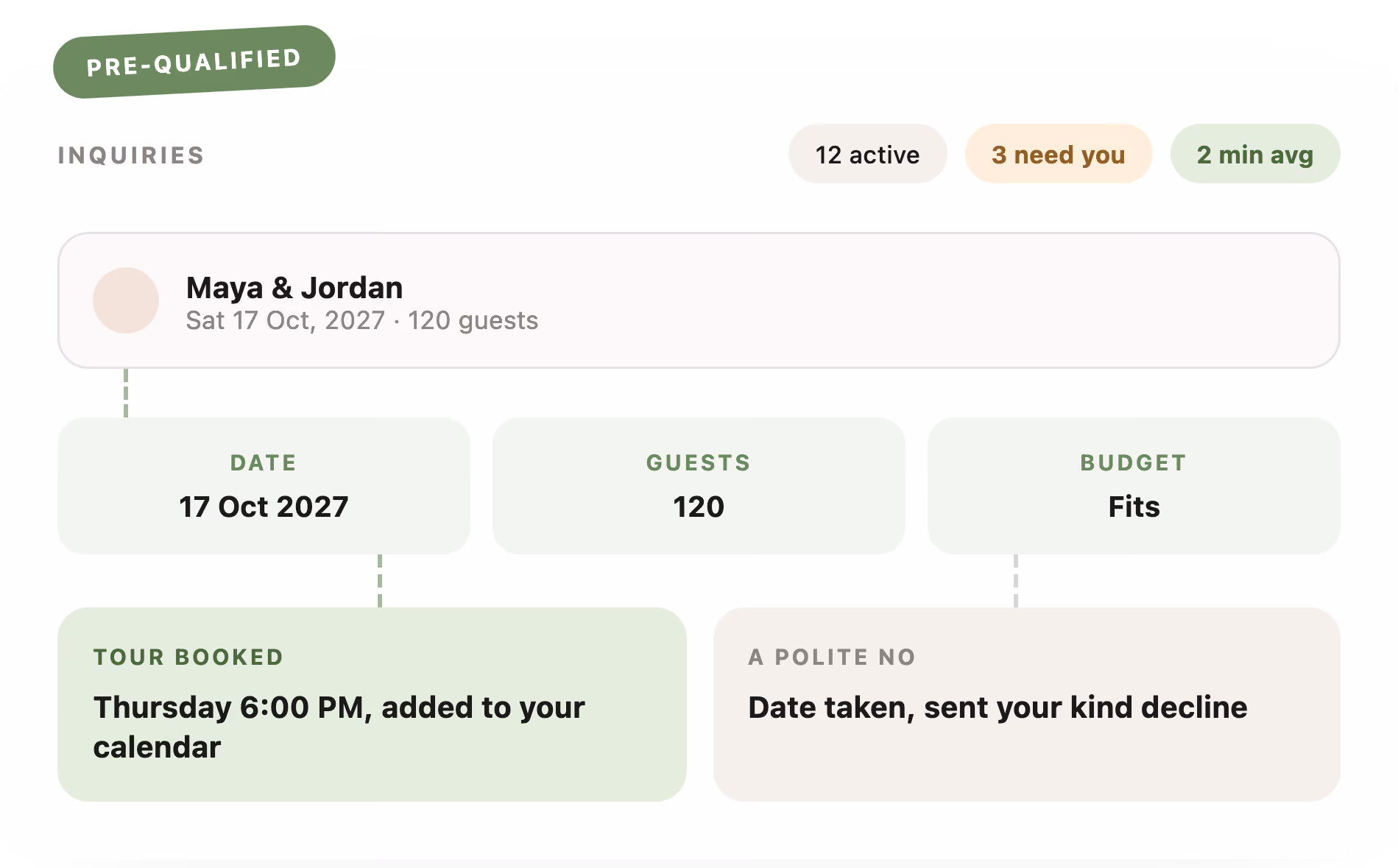Open the Tour Booked card

click(x=372, y=705)
